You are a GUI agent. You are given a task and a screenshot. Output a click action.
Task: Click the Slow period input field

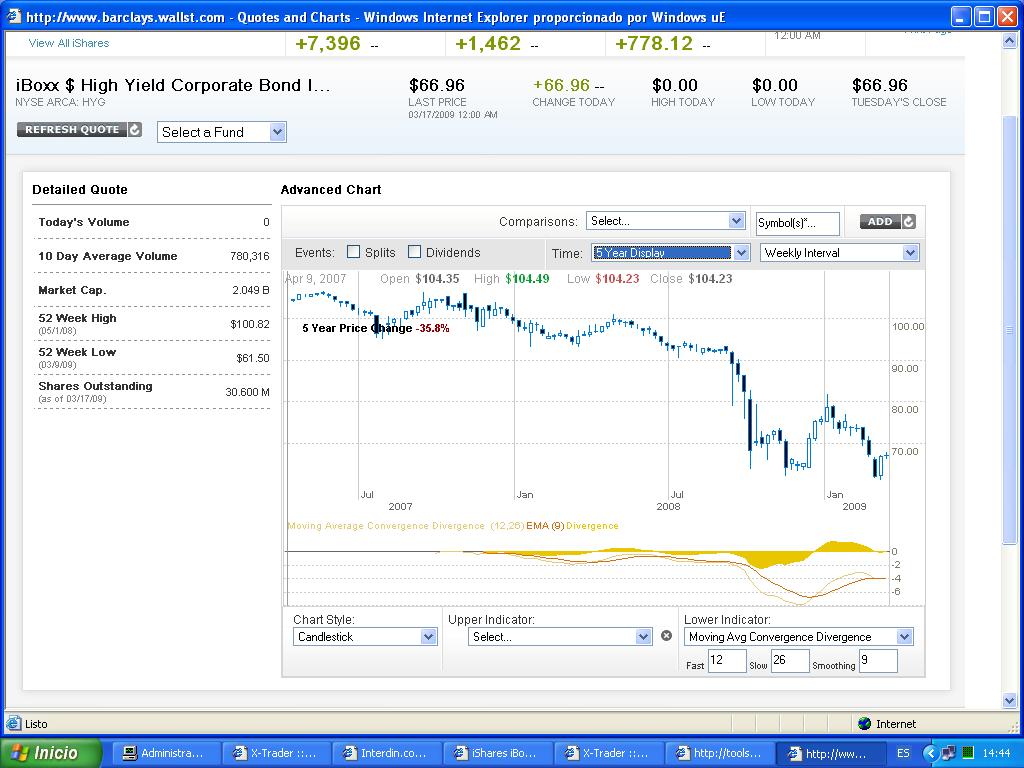[x=790, y=660]
